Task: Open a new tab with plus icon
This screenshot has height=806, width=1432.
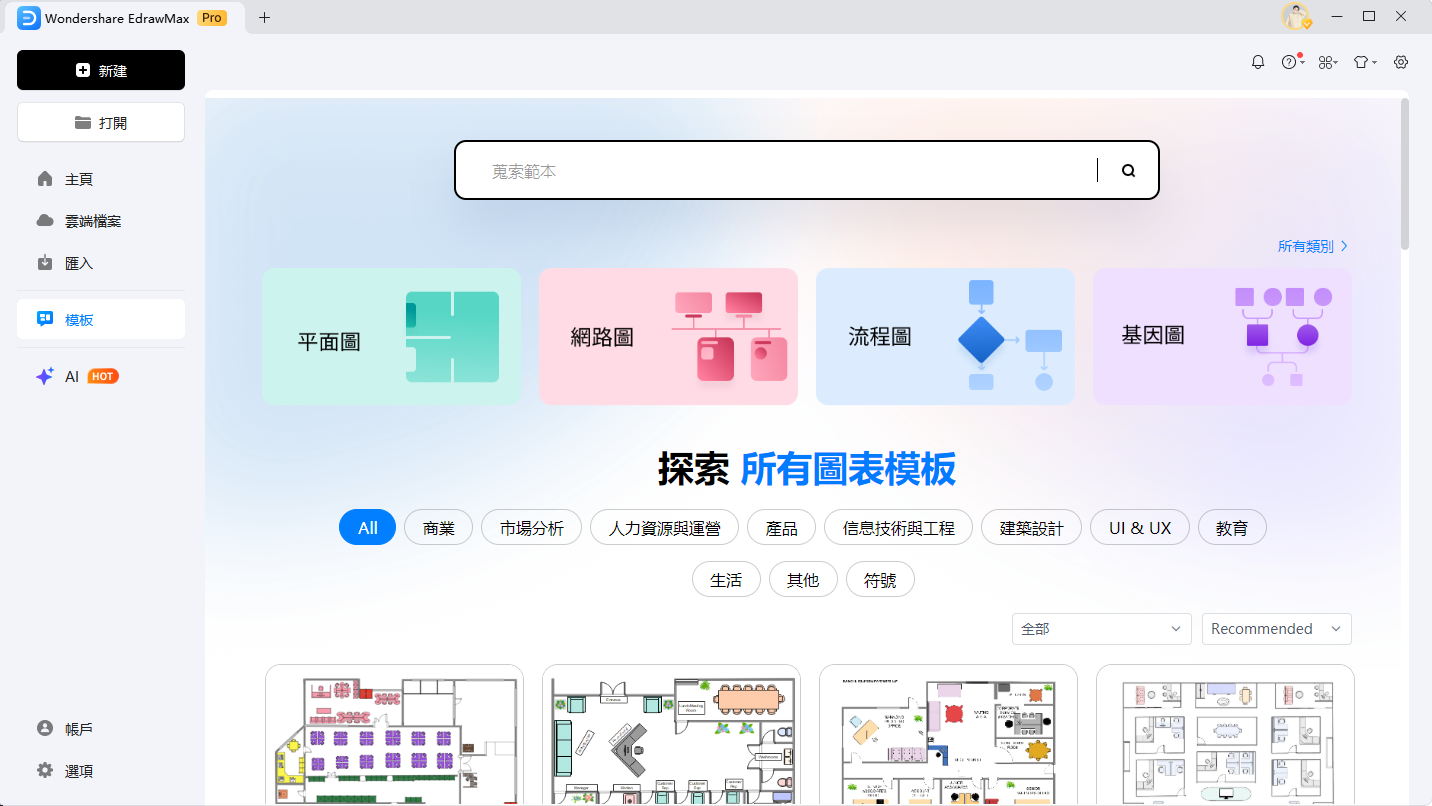Action: coord(264,17)
